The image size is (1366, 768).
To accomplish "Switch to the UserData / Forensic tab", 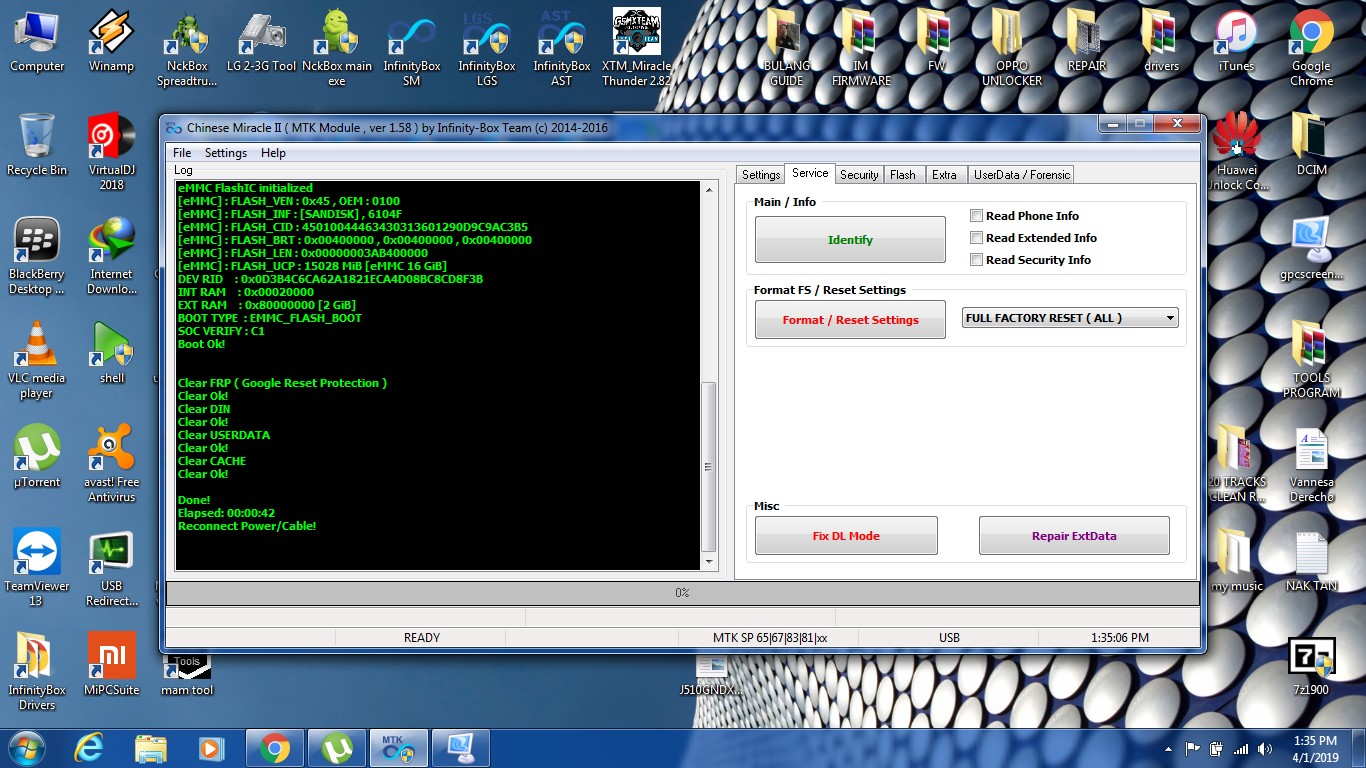I will [x=1022, y=175].
